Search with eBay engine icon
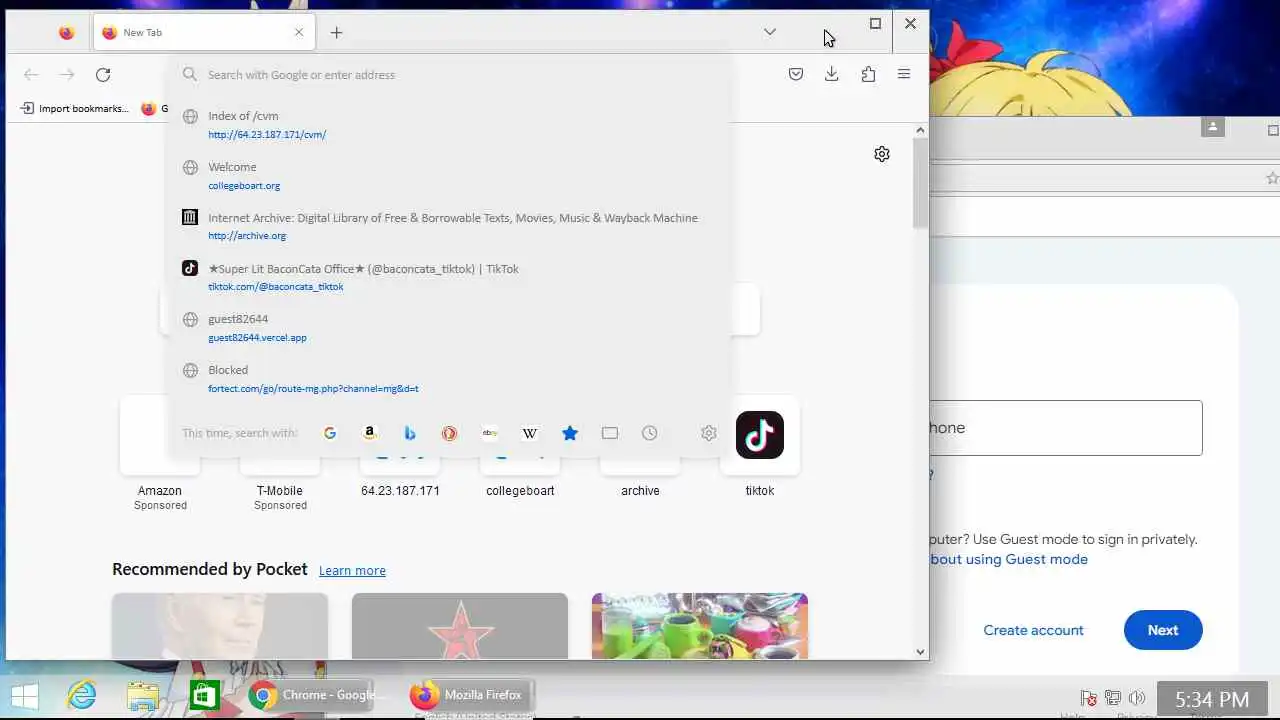Screen dimensions: 1280x720 [x=490, y=433]
